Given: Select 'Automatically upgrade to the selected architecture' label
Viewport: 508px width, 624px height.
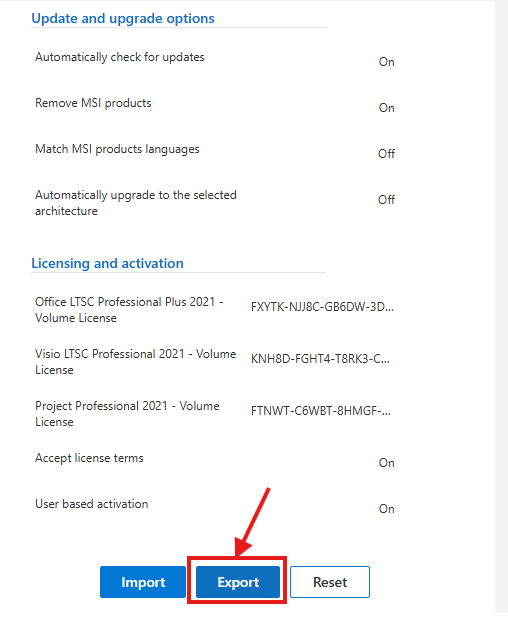Looking at the screenshot, I should [136, 203].
